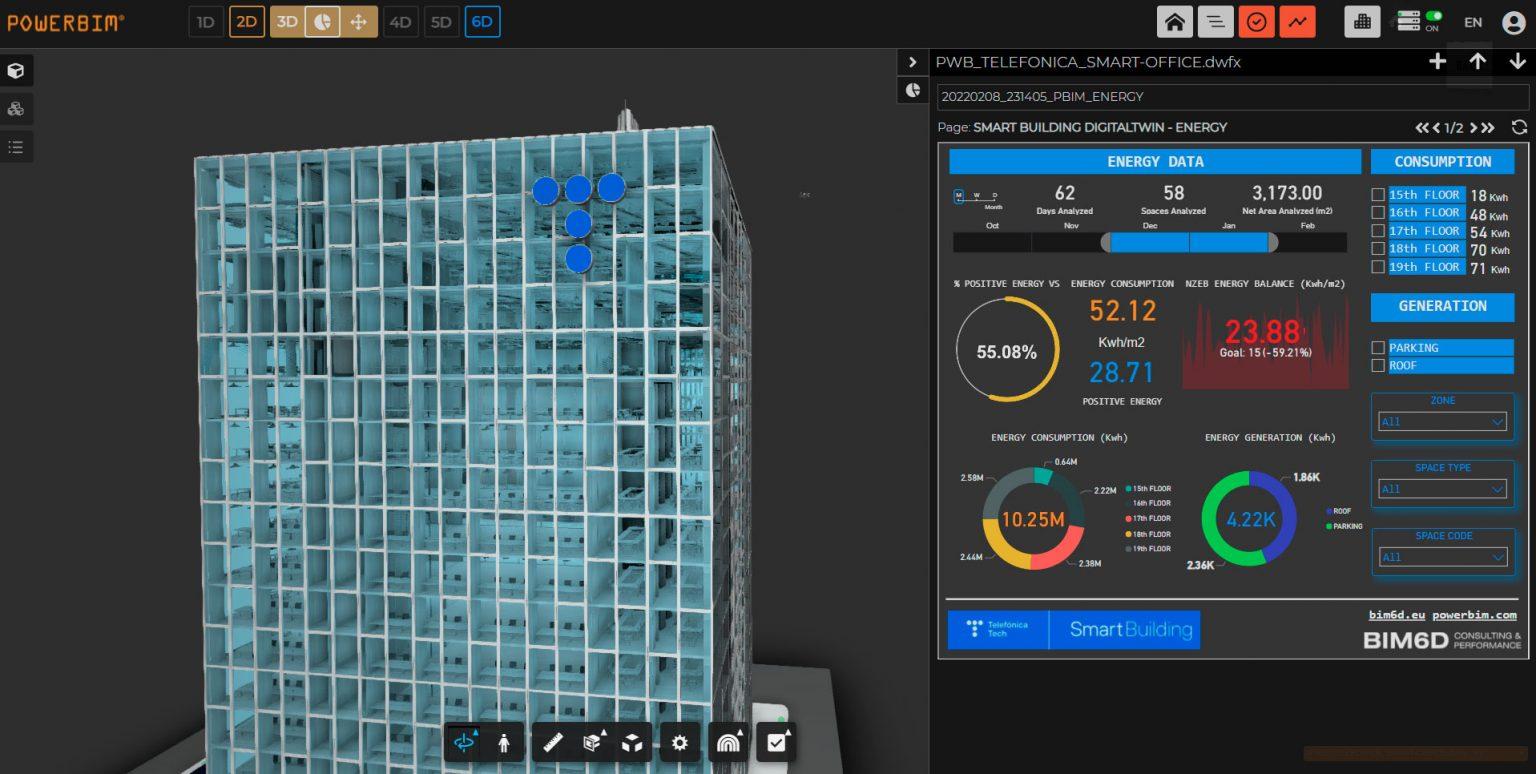Expand the right panel with the chevron arrow

(x=912, y=62)
